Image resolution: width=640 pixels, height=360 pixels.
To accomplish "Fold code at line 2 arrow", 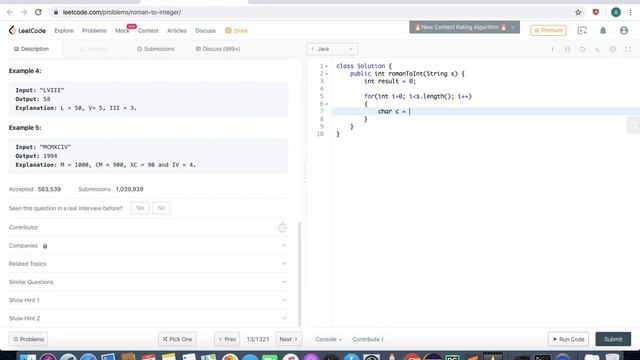I will pyautogui.click(x=327, y=74).
